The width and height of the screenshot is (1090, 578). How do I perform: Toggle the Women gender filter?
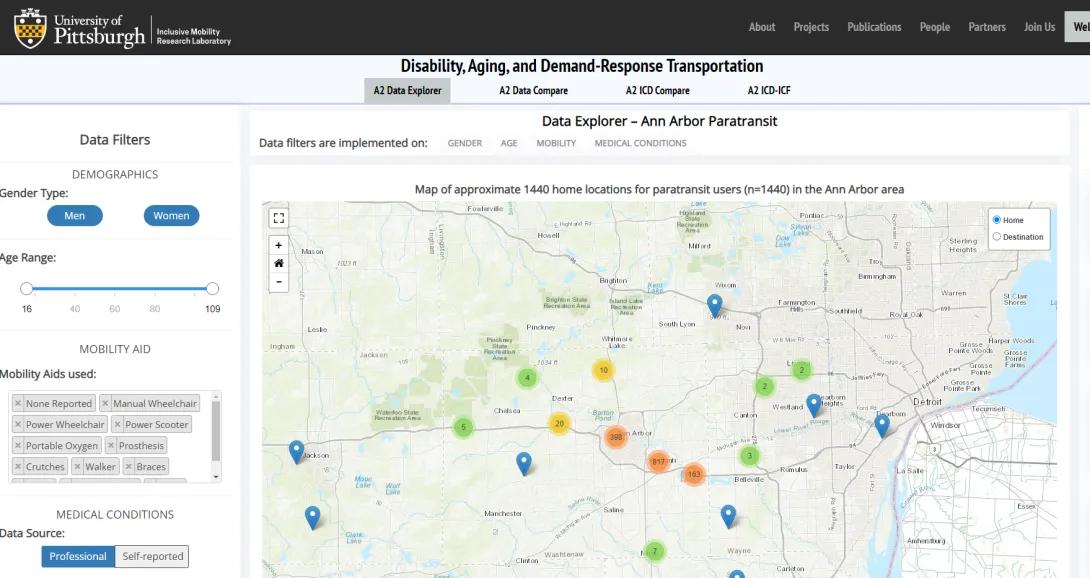click(x=171, y=216)
